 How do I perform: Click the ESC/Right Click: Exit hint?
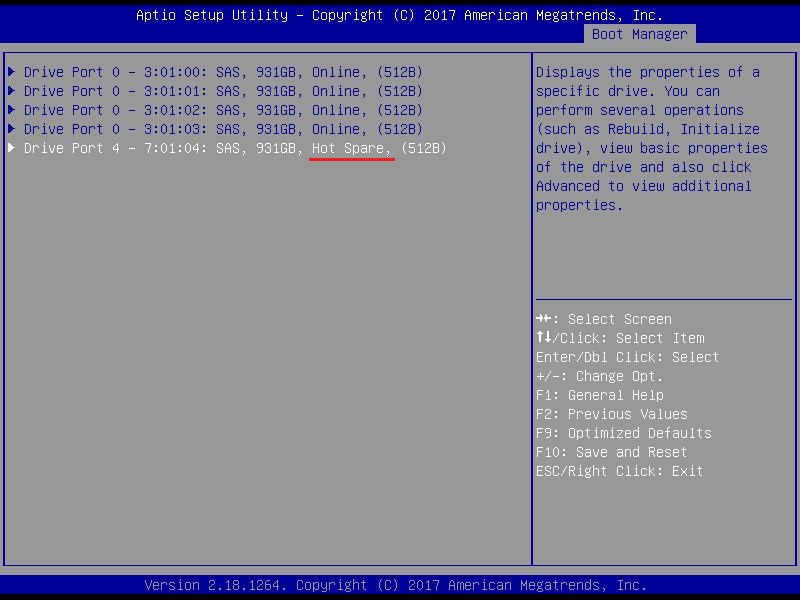[619, 471]
